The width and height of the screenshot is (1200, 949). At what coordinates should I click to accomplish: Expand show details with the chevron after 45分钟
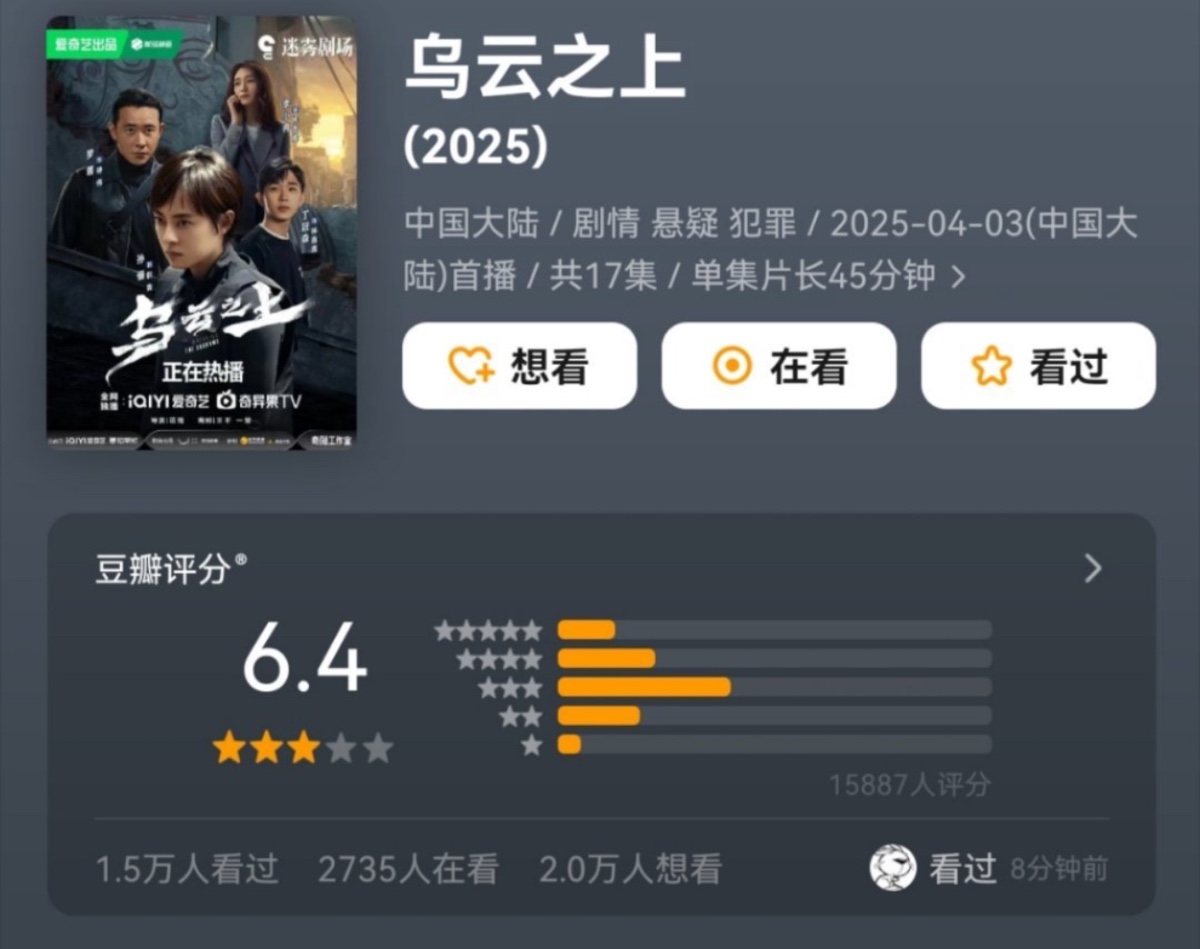click(x=958, y=277)
